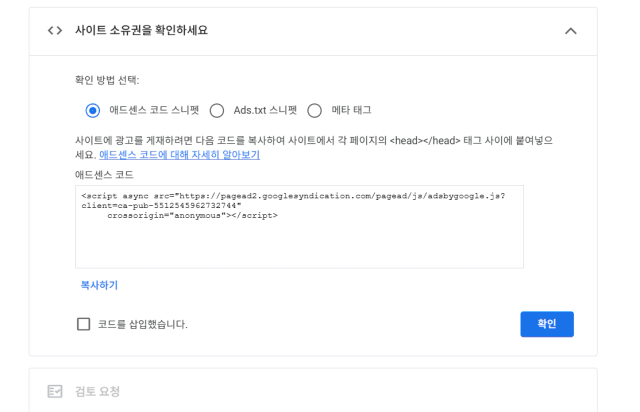Image resolution: width=640 pixels, height=412 pixels.
Task: Click the 검토 요청 checklist icon
Action: pos(55,391)
